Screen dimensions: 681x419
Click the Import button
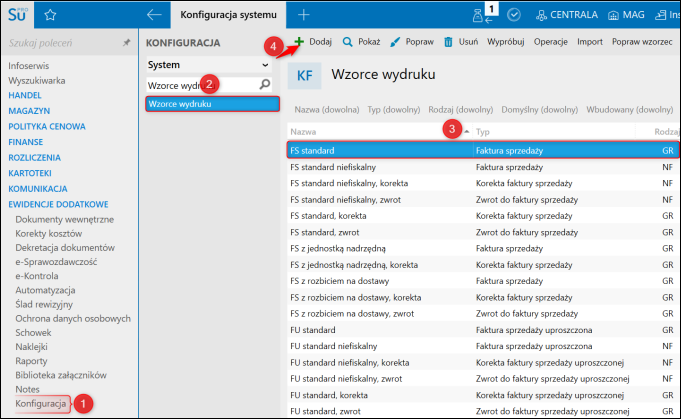[590, 42]
